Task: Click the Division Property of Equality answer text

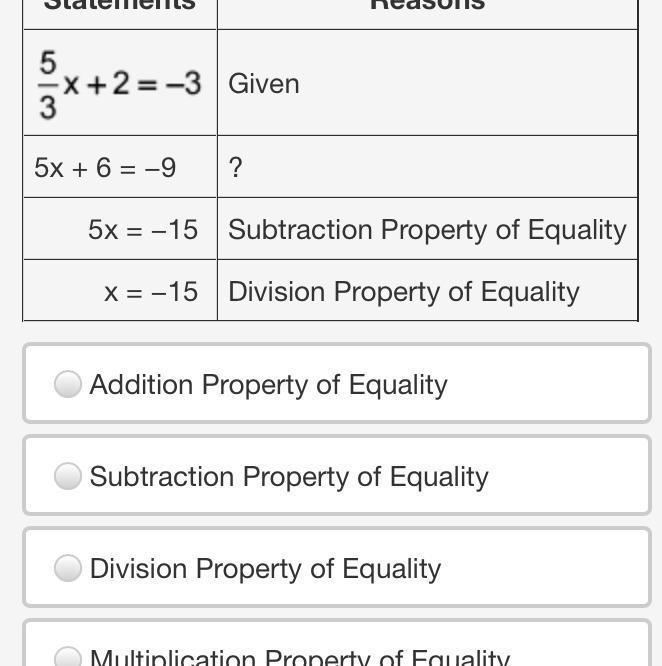Action: (x=265, y=569)
